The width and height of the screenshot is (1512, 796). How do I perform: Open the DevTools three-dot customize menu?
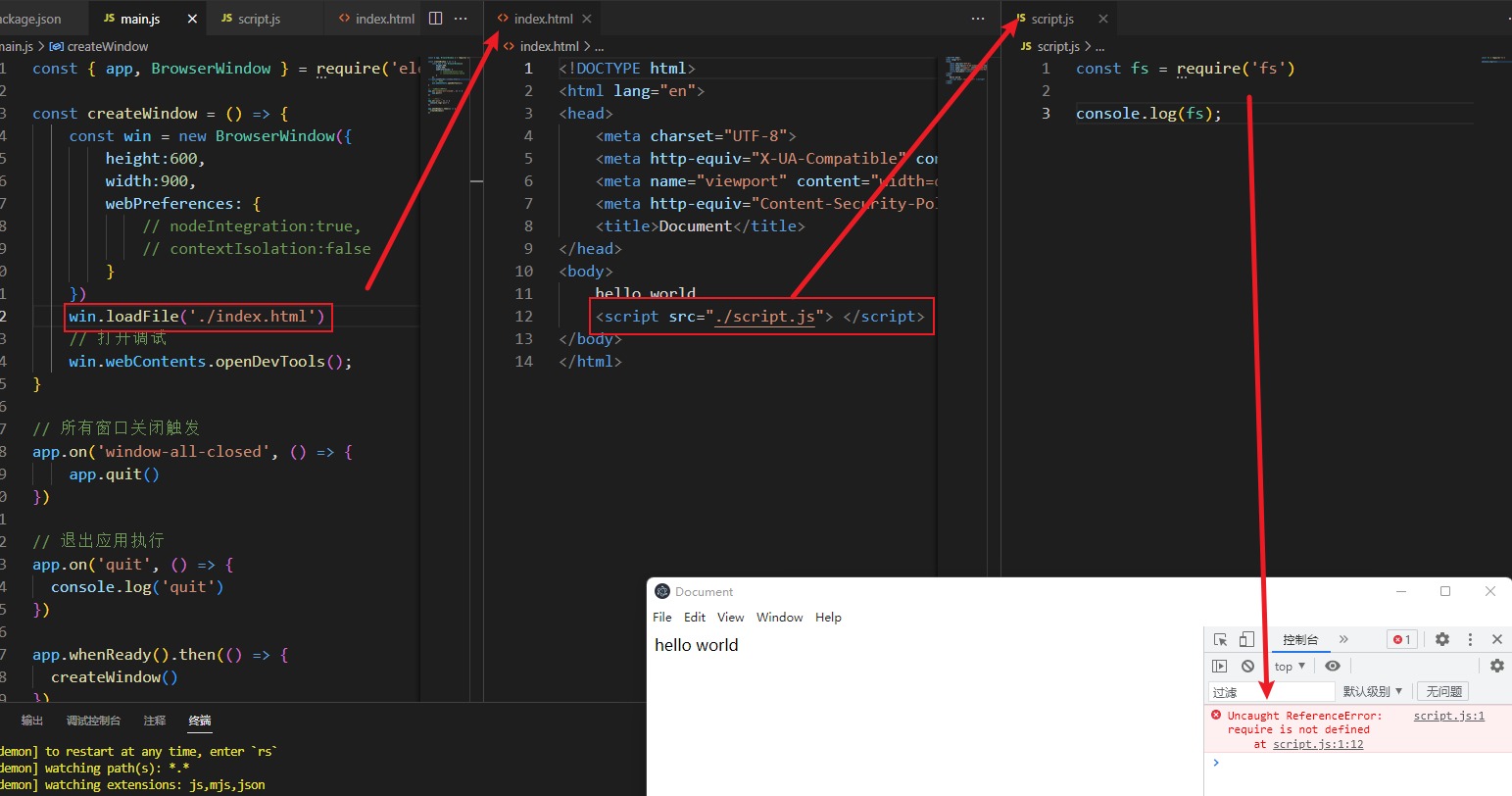point(1470,640)
